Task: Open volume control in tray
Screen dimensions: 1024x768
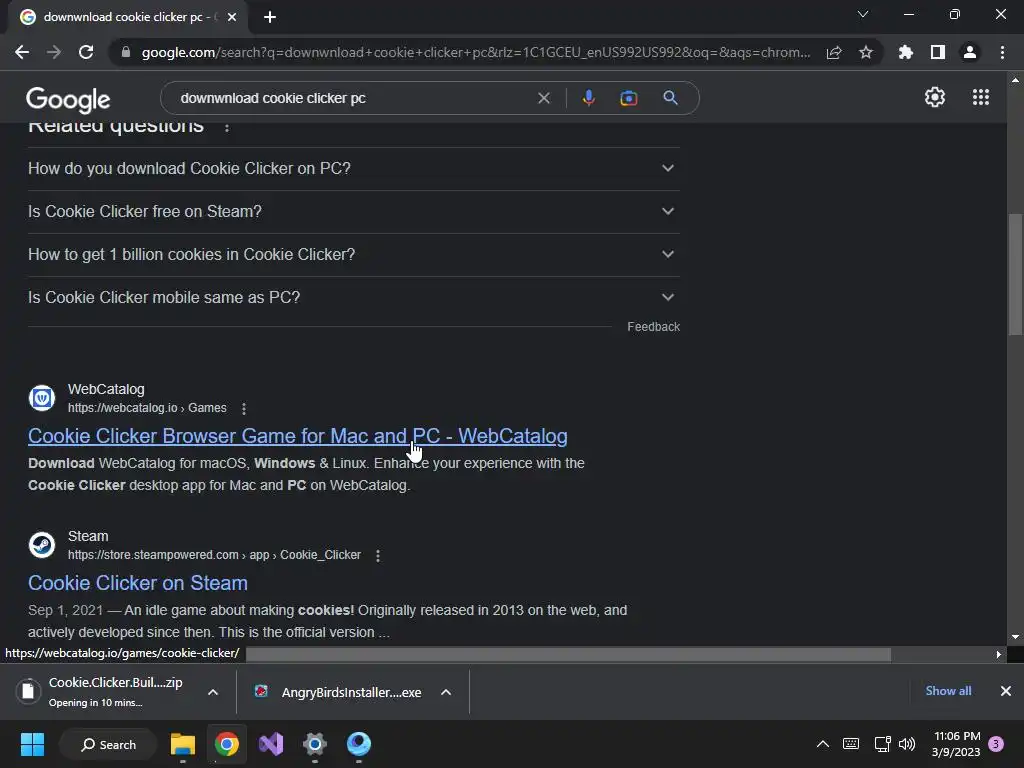Action: [907, 744]
